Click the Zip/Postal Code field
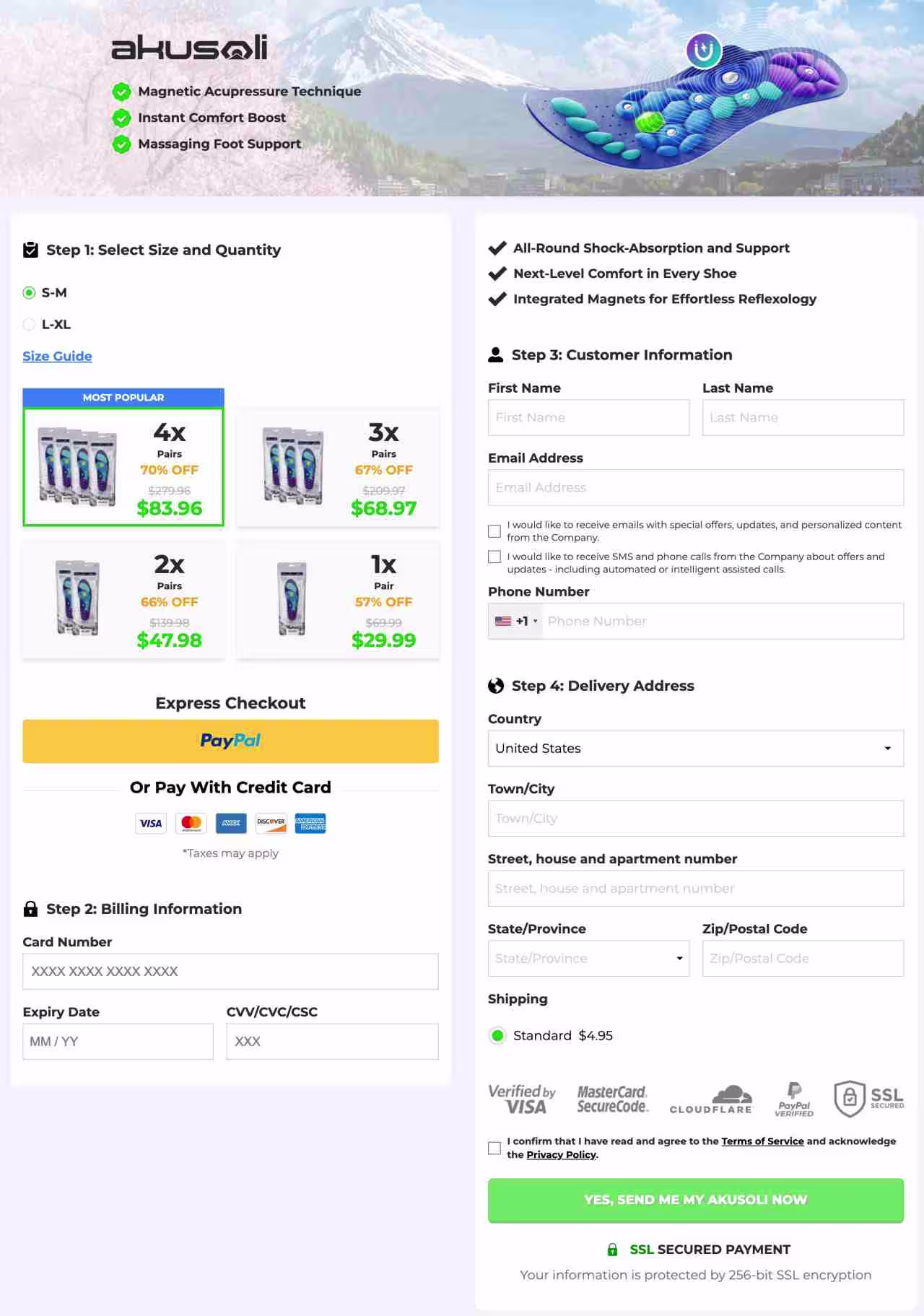The image size is (924, 1316). click(803, 959)
